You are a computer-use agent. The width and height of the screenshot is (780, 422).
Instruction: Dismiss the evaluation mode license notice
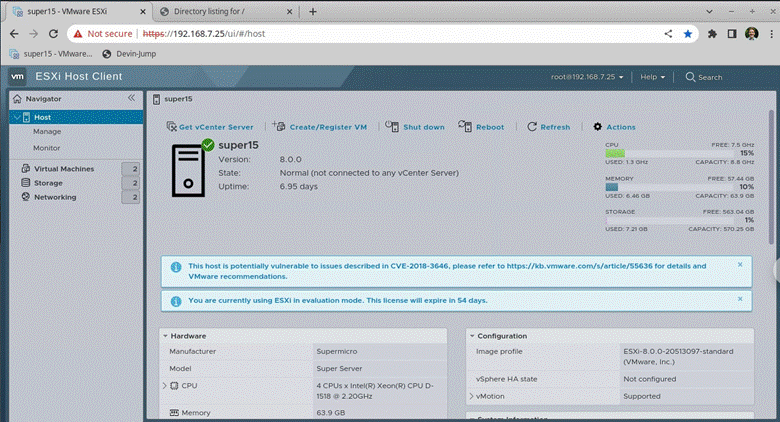pyautogui.click(x=740, y=299)
